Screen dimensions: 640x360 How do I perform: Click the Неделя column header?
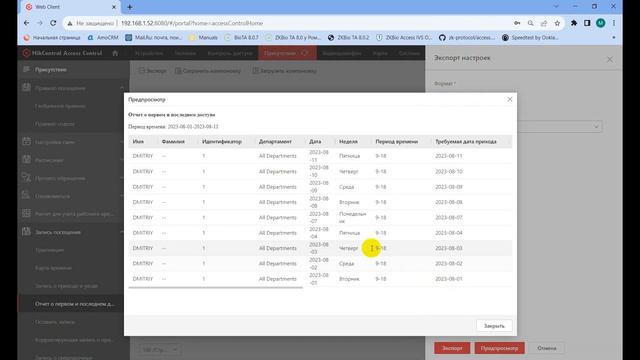(348, 141)
